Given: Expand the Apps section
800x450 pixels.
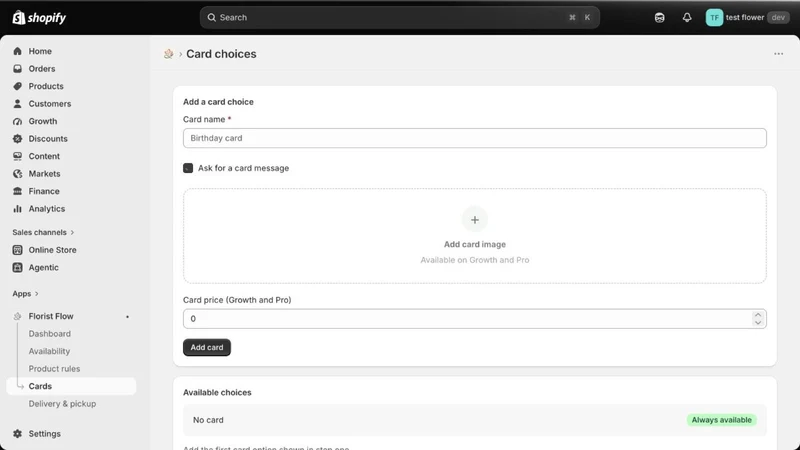Looking at the screenshot, I should (x=26, y=294).
